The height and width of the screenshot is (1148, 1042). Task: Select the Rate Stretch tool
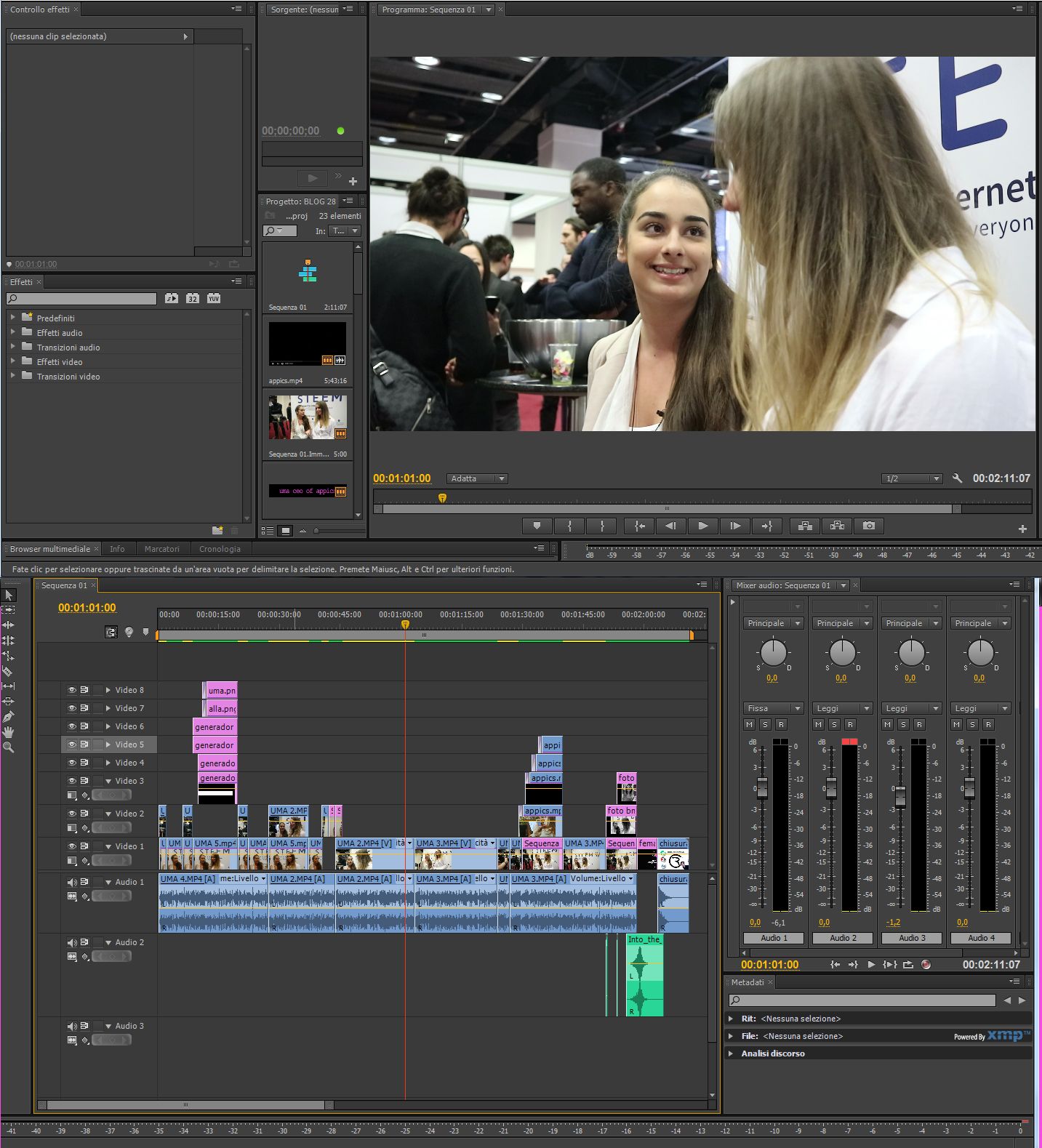tap(9, 656)
